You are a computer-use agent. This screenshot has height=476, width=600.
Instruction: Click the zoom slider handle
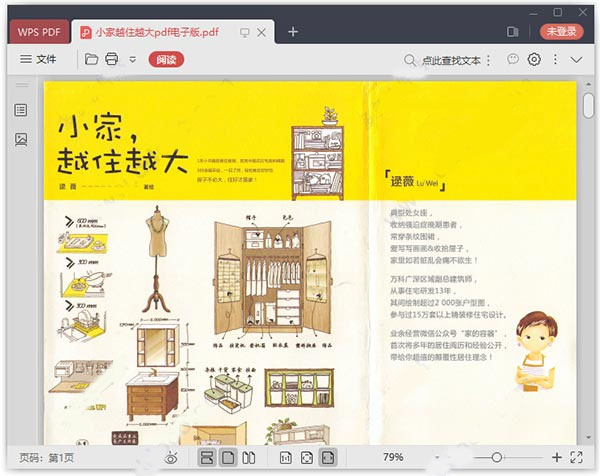[497, 457]
